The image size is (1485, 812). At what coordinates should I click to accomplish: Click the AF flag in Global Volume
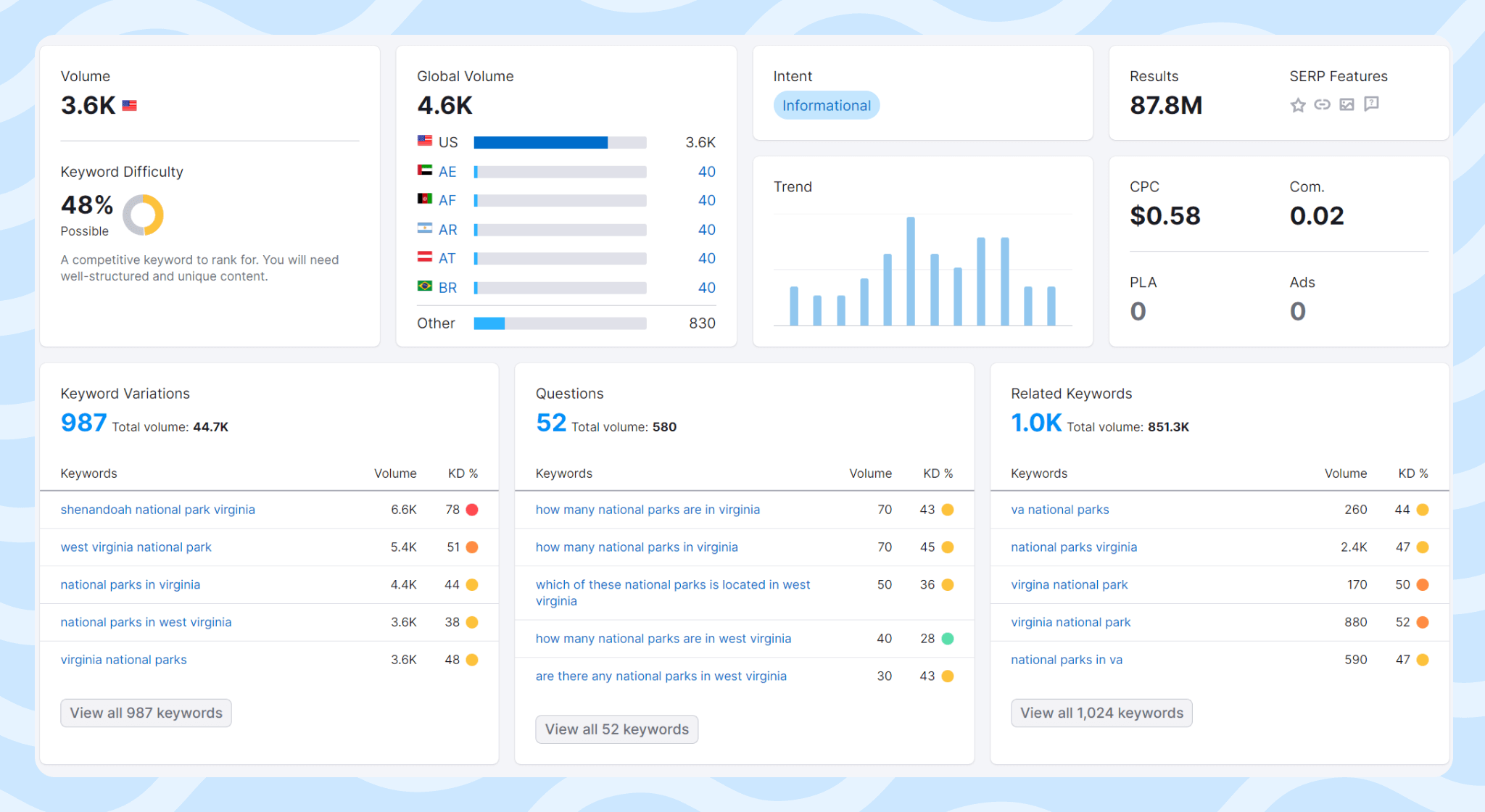425,199
